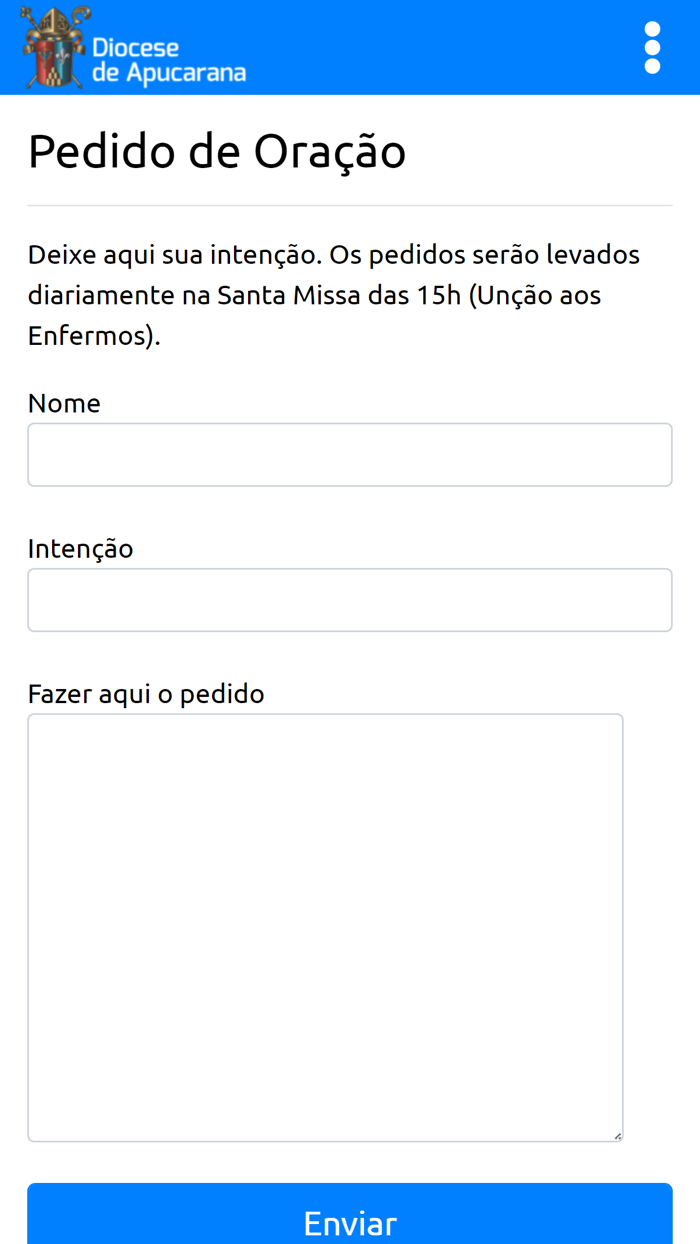This screenshot has width=700, height=1244.
Task: Click the "Fazer aqui o pedido" label
Action: point(146,693)
